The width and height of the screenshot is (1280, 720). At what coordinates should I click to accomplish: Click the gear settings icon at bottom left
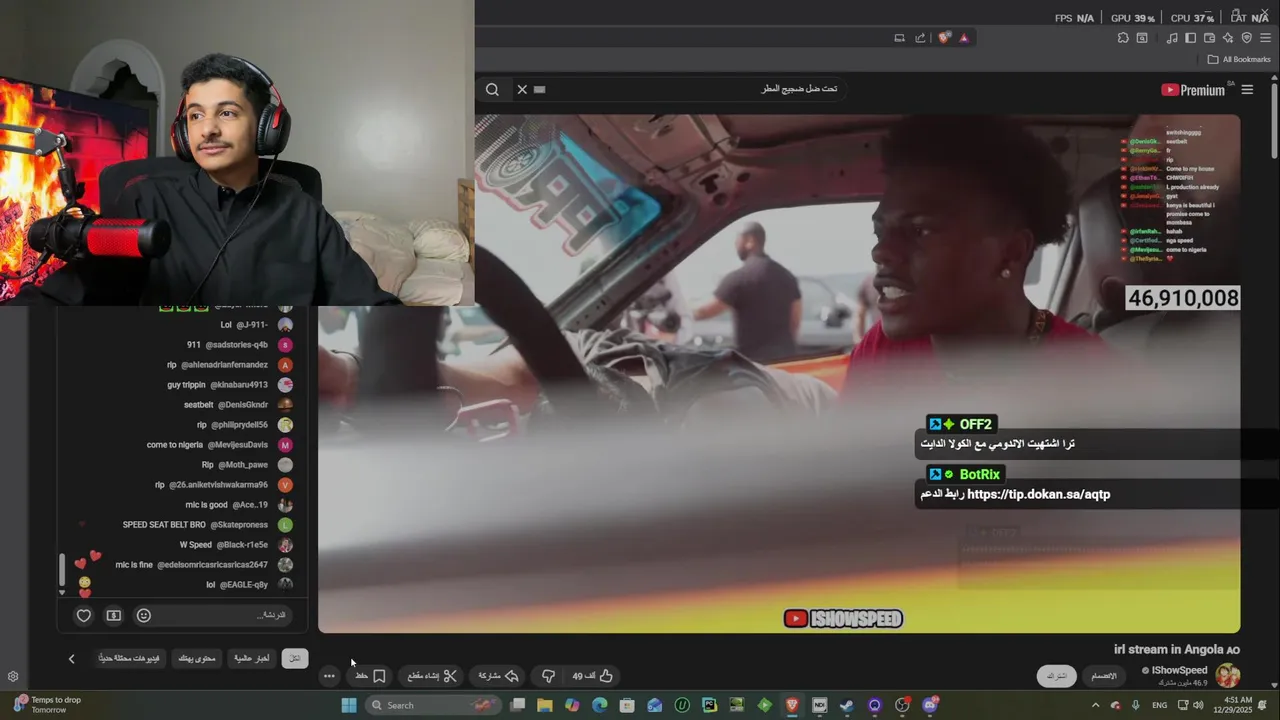coord(13,676)
